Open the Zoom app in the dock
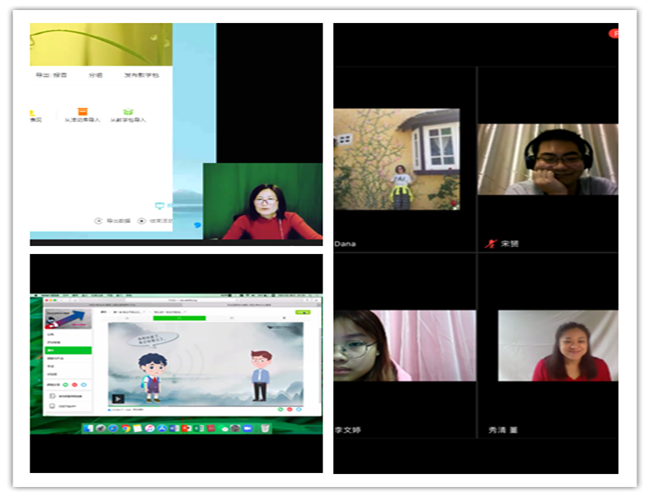650x497 pixels. point(248,428)
